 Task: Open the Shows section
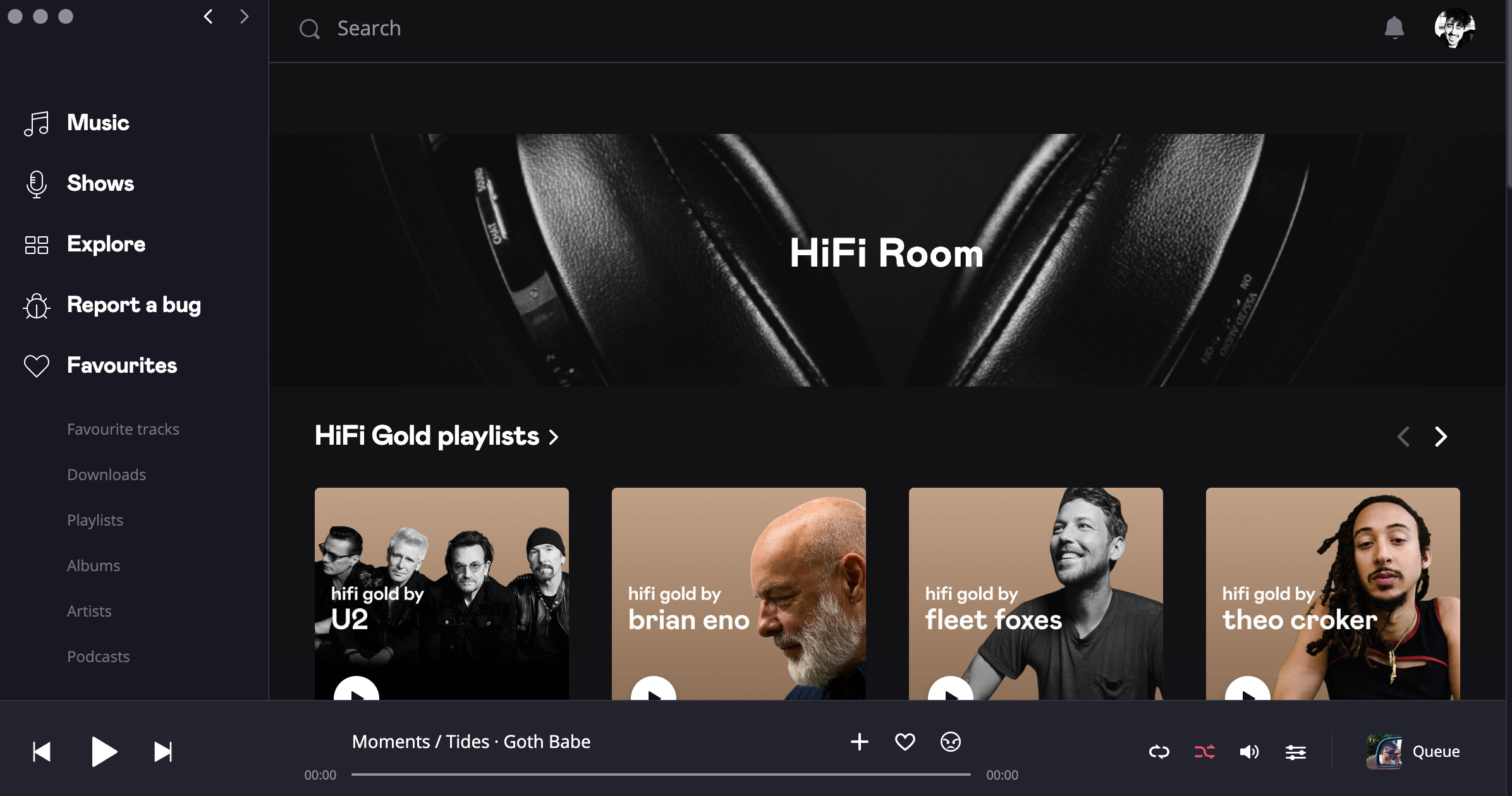point(101,183)
